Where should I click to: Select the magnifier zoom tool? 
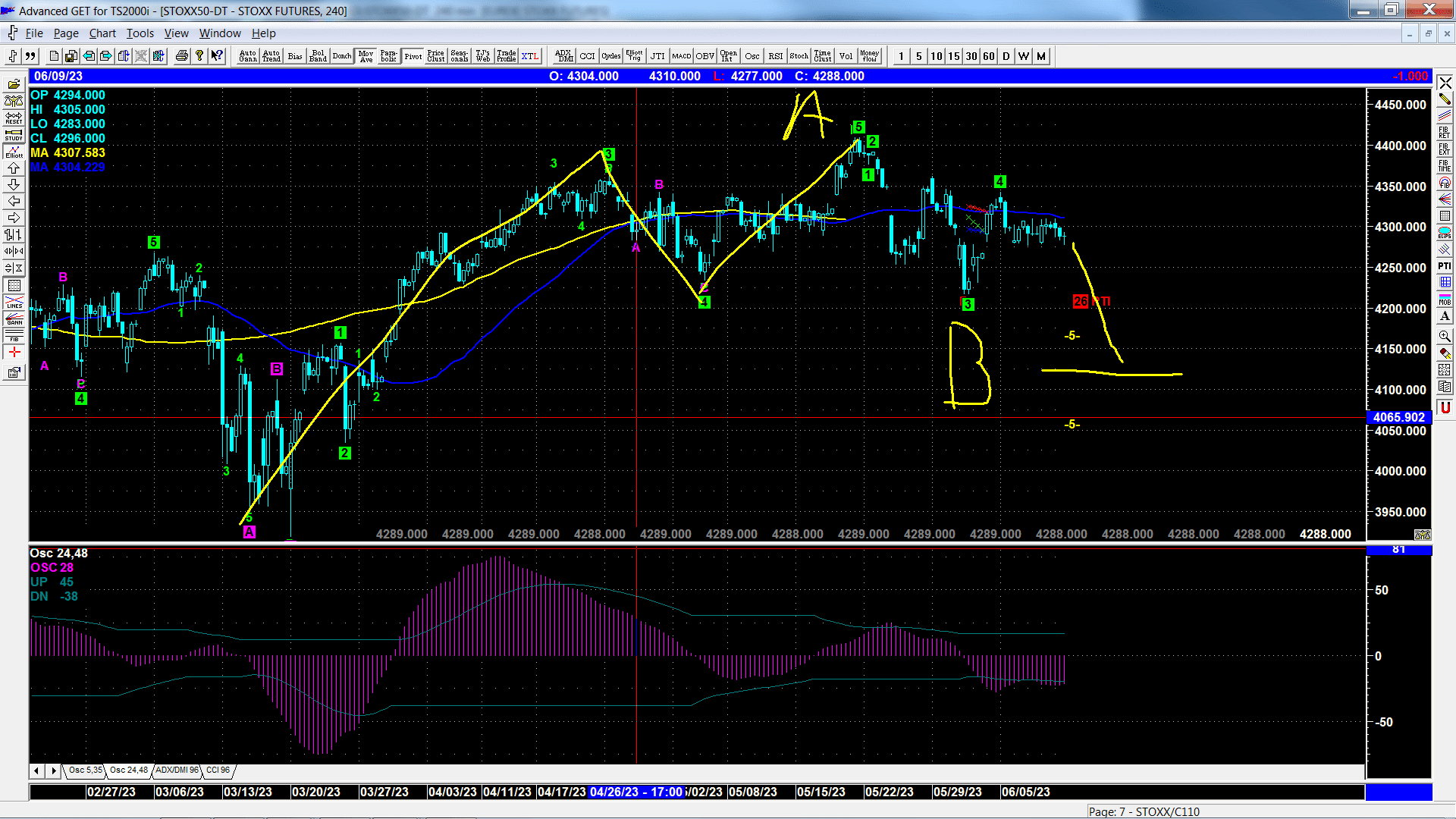pyautogui.click(x=1445, y=336)
